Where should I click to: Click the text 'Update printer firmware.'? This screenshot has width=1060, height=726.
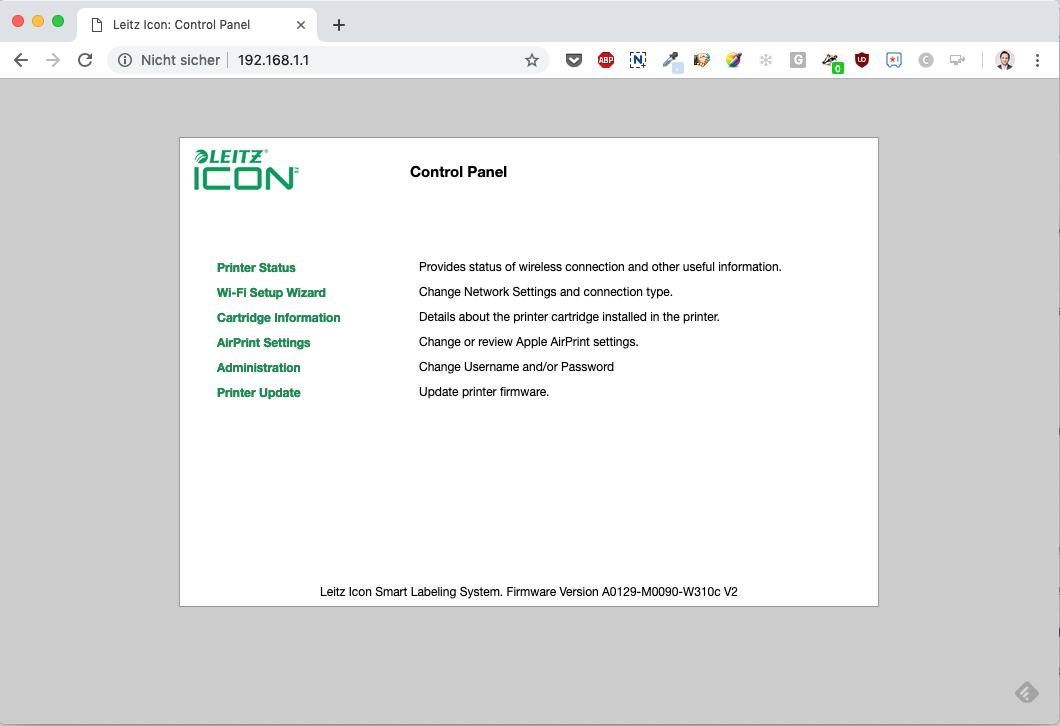coord(484,392)
